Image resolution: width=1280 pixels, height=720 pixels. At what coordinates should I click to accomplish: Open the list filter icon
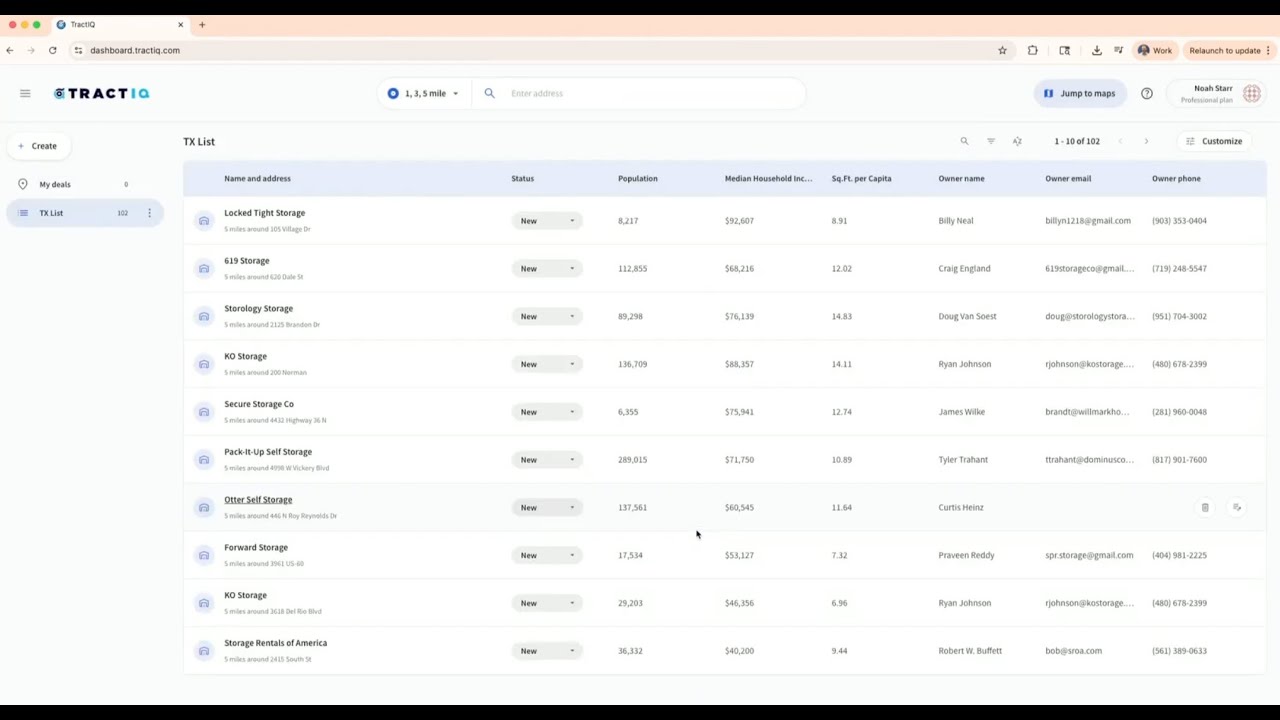[991, 141]
